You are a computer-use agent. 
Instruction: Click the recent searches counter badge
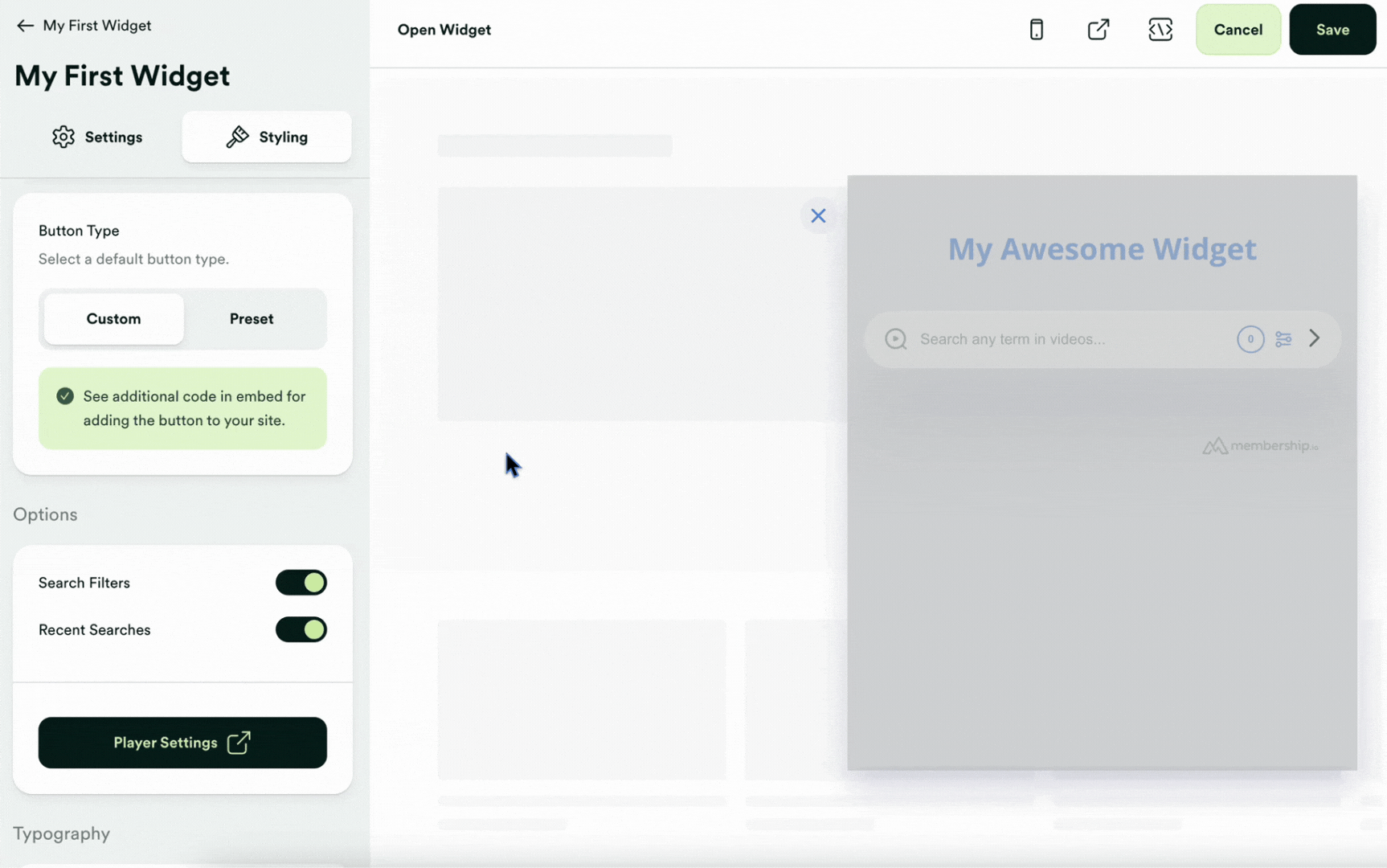1250,339
